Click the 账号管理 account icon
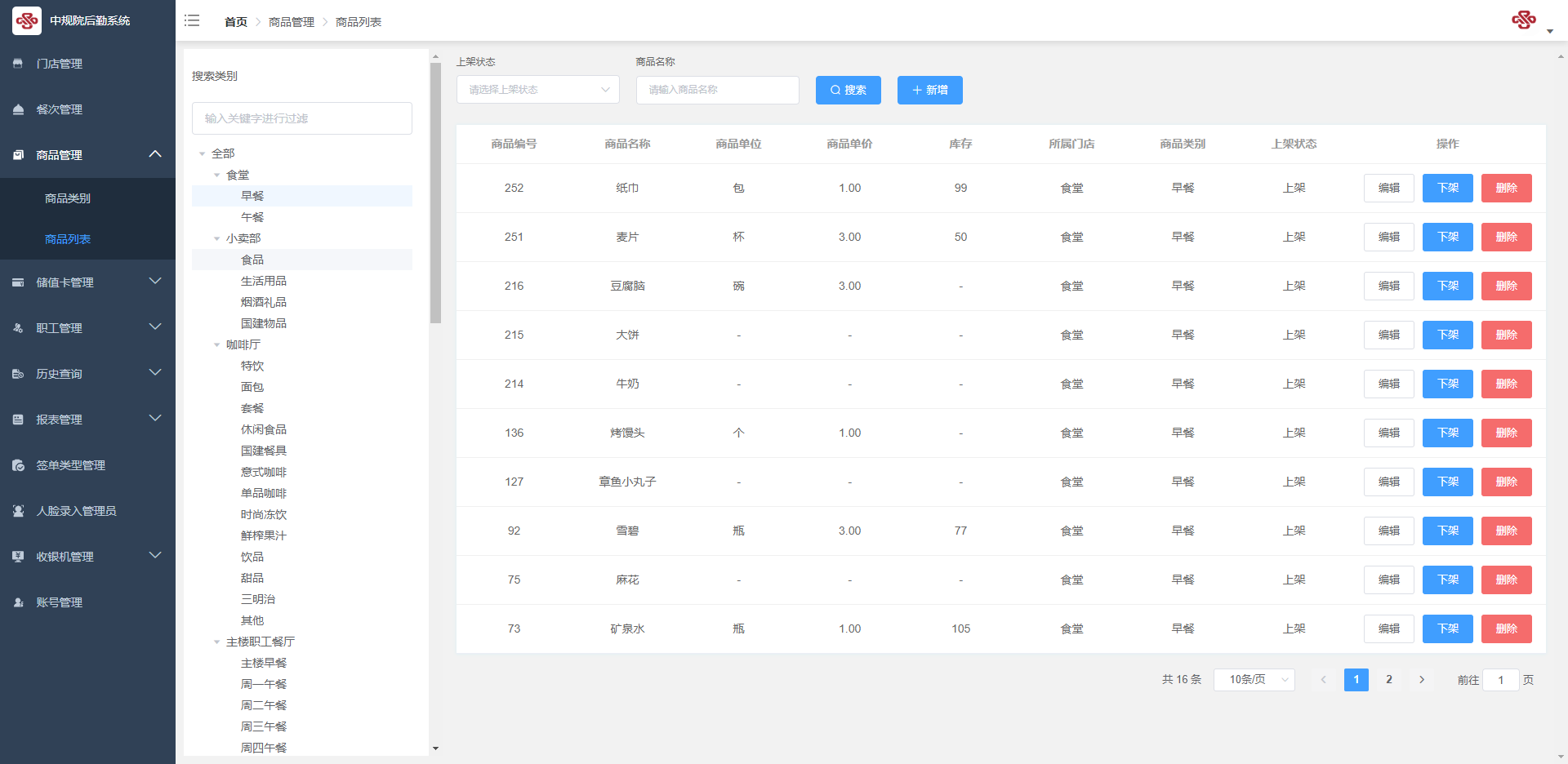 tap(18, 602)
